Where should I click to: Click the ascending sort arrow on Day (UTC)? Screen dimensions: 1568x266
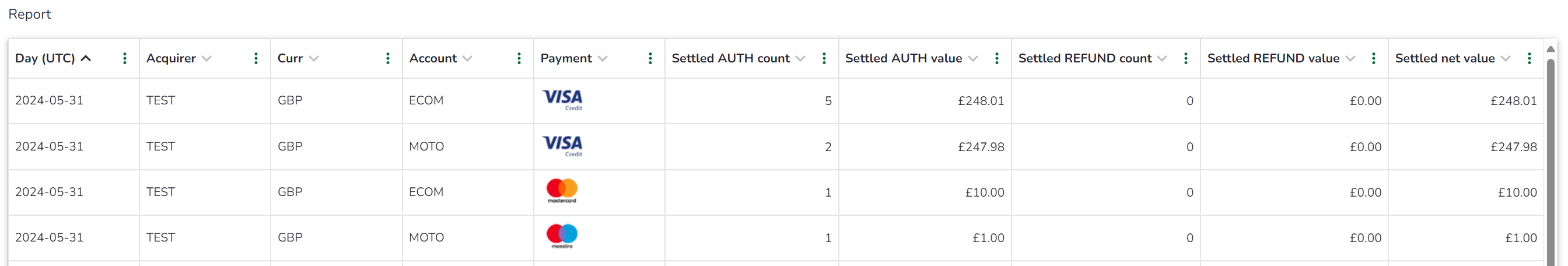[x=86, y=58]
